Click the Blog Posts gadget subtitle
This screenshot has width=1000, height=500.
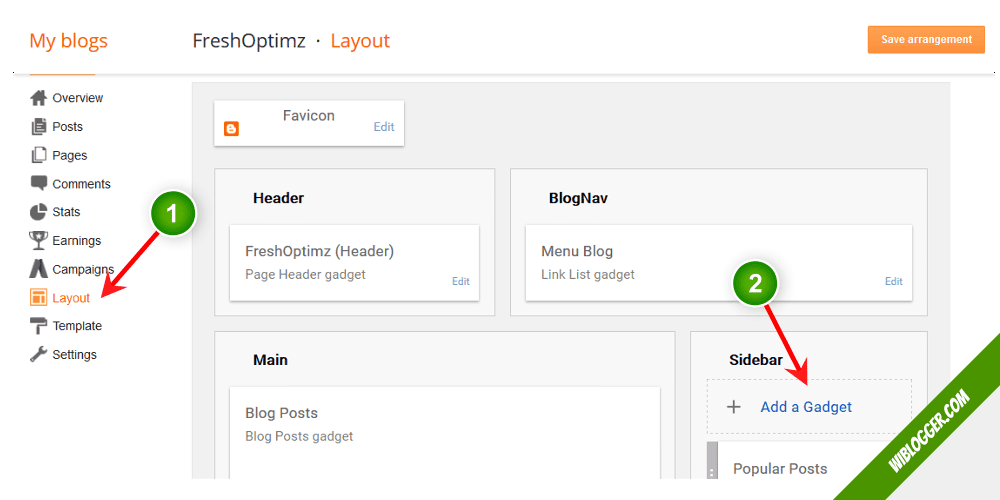[x=299, y=437]
